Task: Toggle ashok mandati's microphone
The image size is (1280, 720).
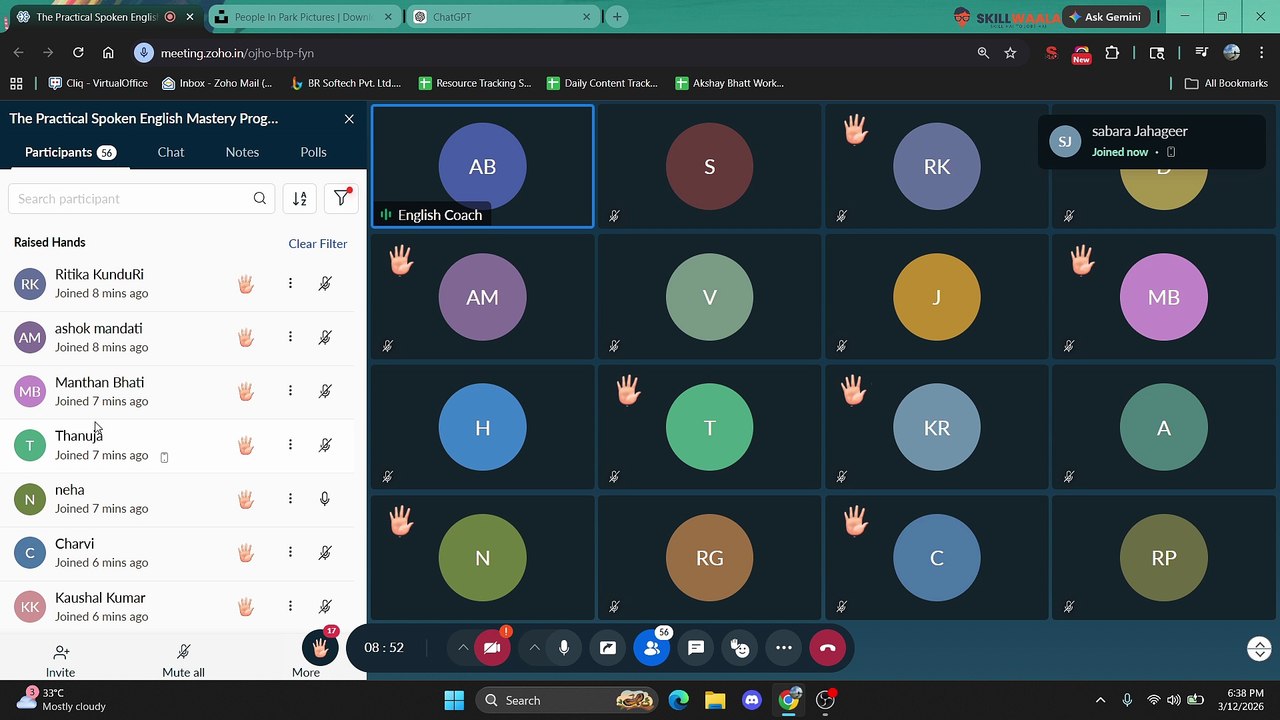Action: (x=325, y=337)
